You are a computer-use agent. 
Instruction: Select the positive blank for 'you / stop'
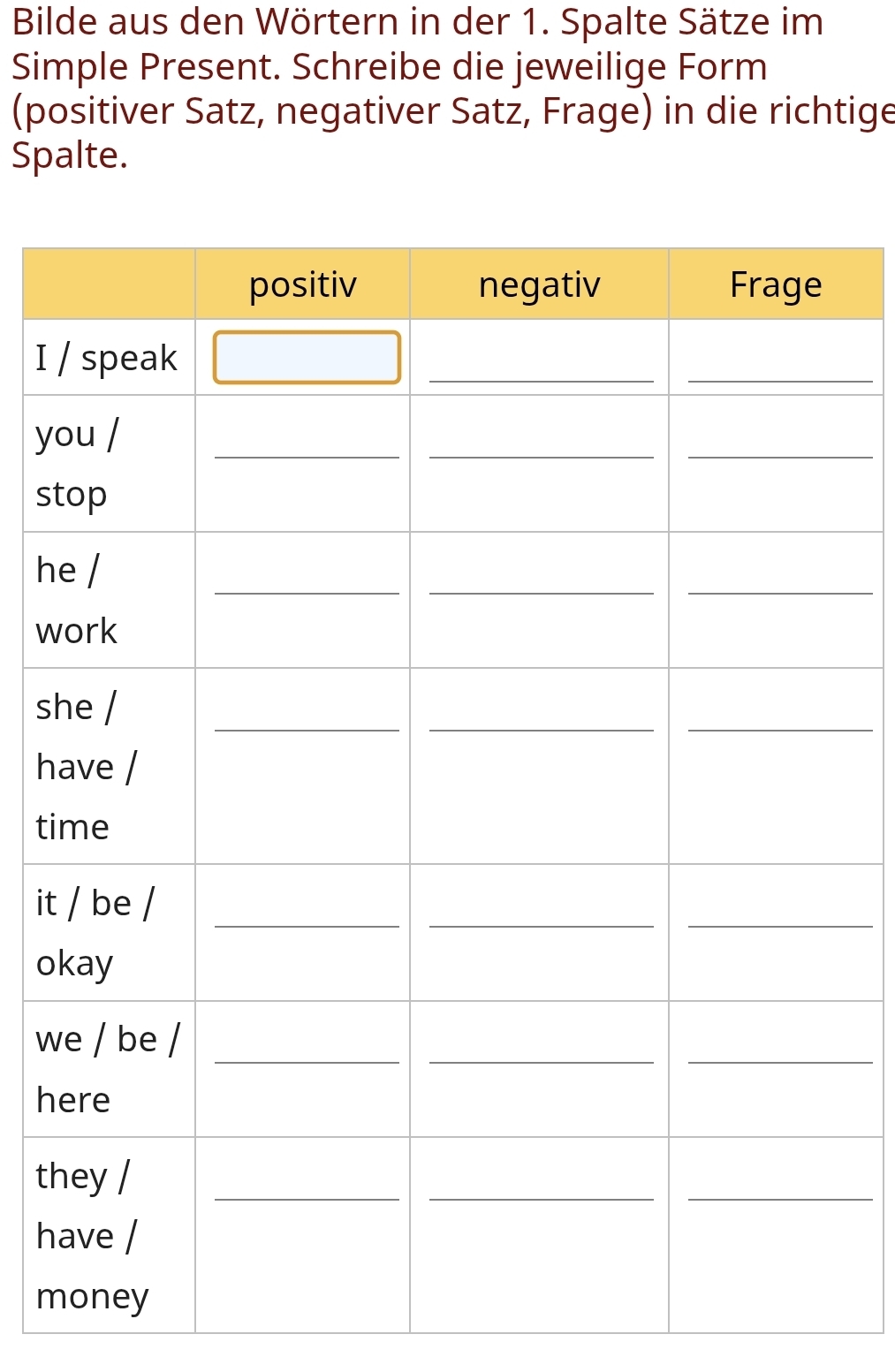coord(307,434)
